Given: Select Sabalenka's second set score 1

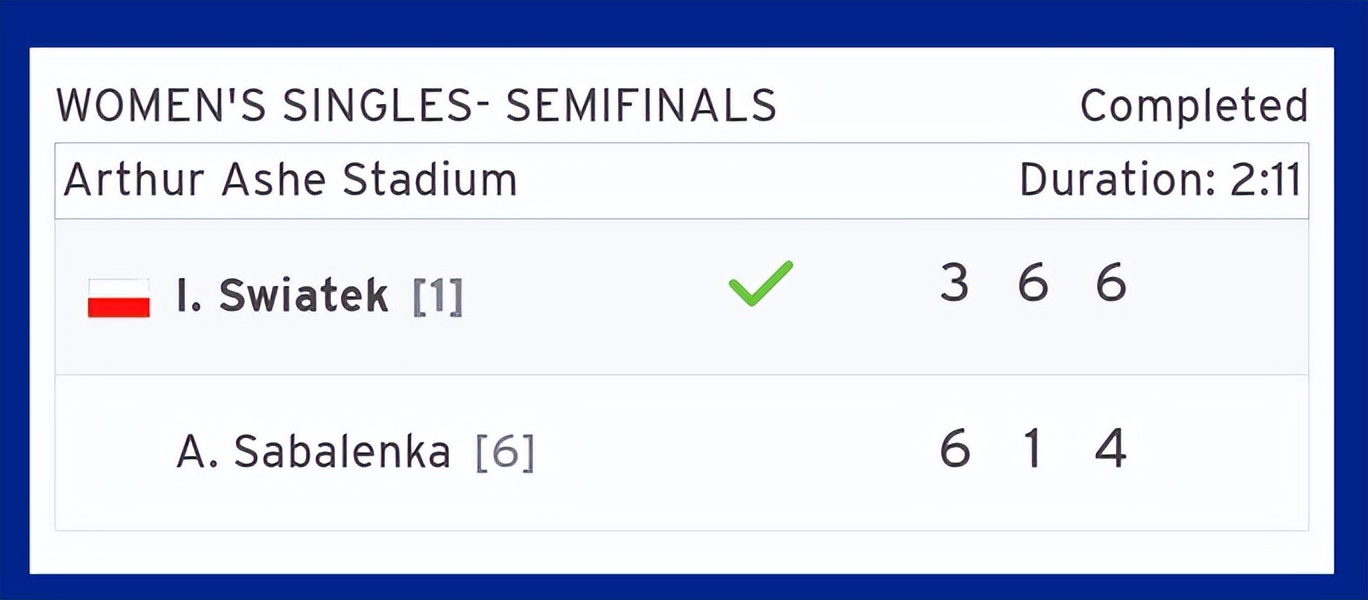Looking at the screenshot, I should pyautogui.click(x=1033, y=449).
